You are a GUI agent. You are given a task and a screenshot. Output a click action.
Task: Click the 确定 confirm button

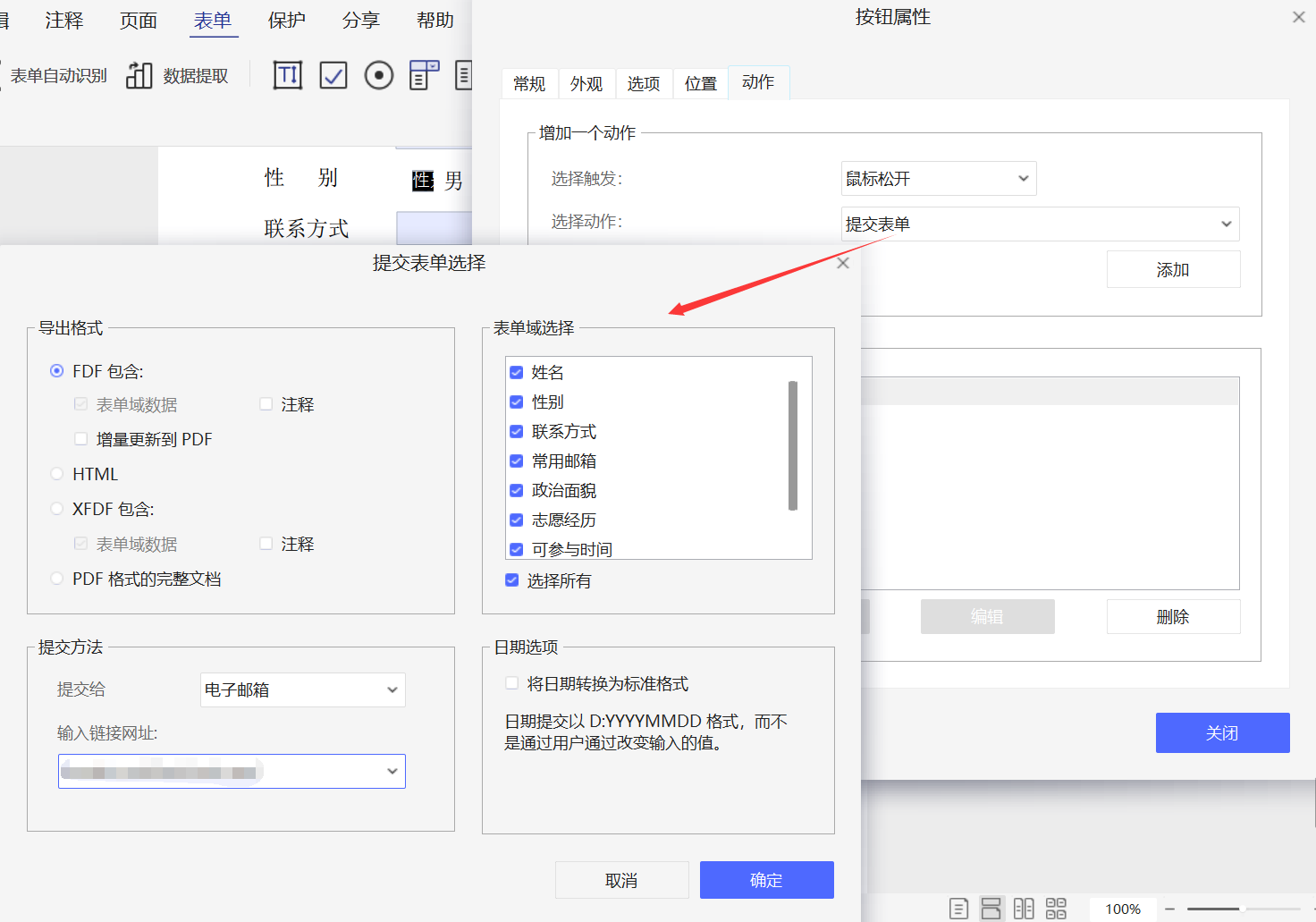pos(766,879)
